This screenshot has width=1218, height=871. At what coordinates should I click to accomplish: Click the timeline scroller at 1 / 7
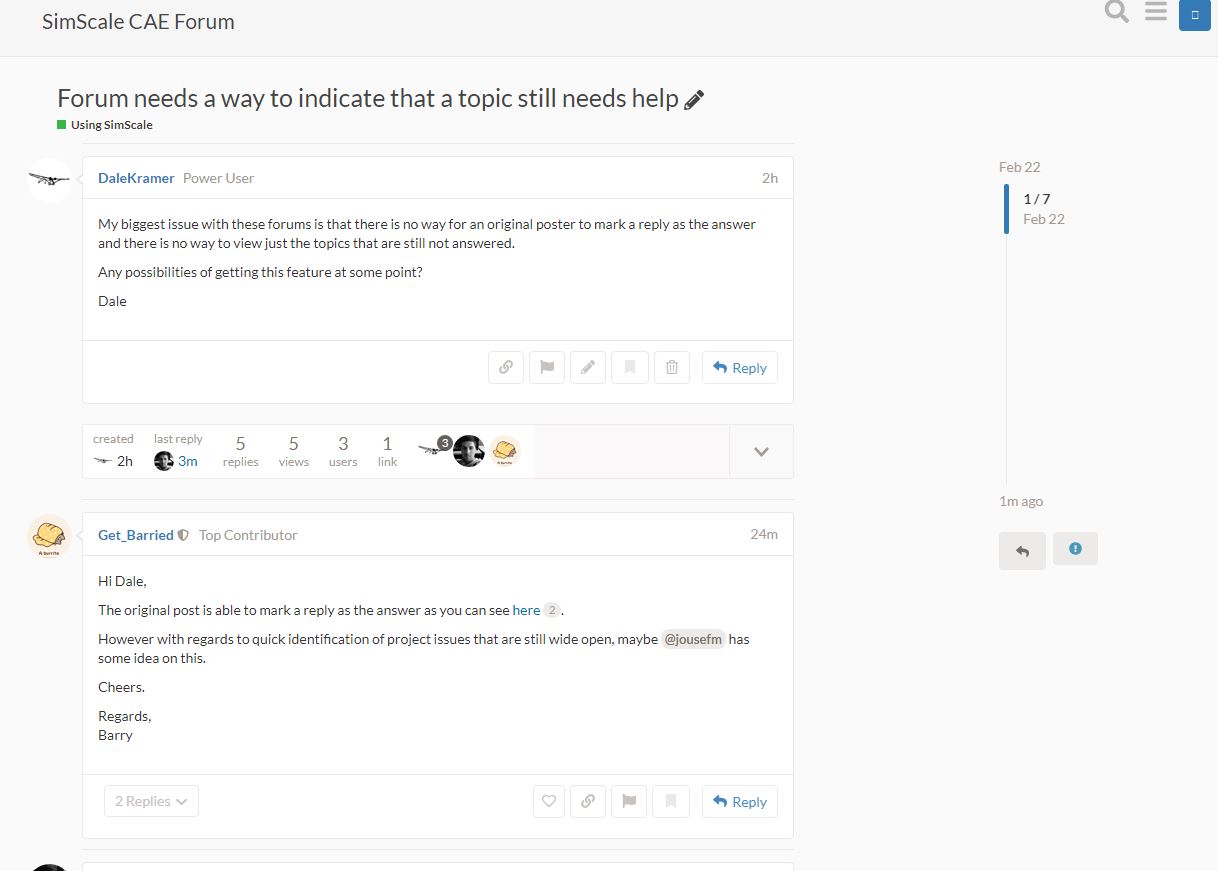pyautogui.click(x=1037, y=208)
